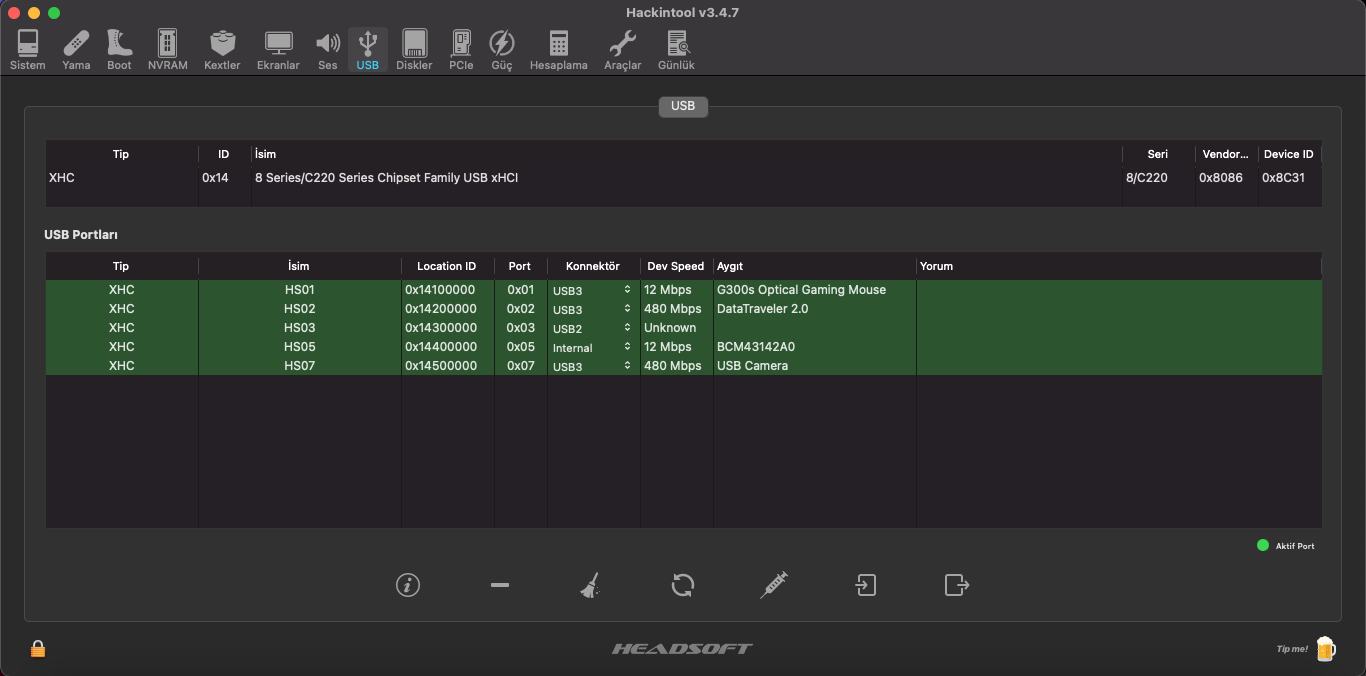Click the refresh arrows button
This screenshot has width=1366, height=676.
(683, 585)
